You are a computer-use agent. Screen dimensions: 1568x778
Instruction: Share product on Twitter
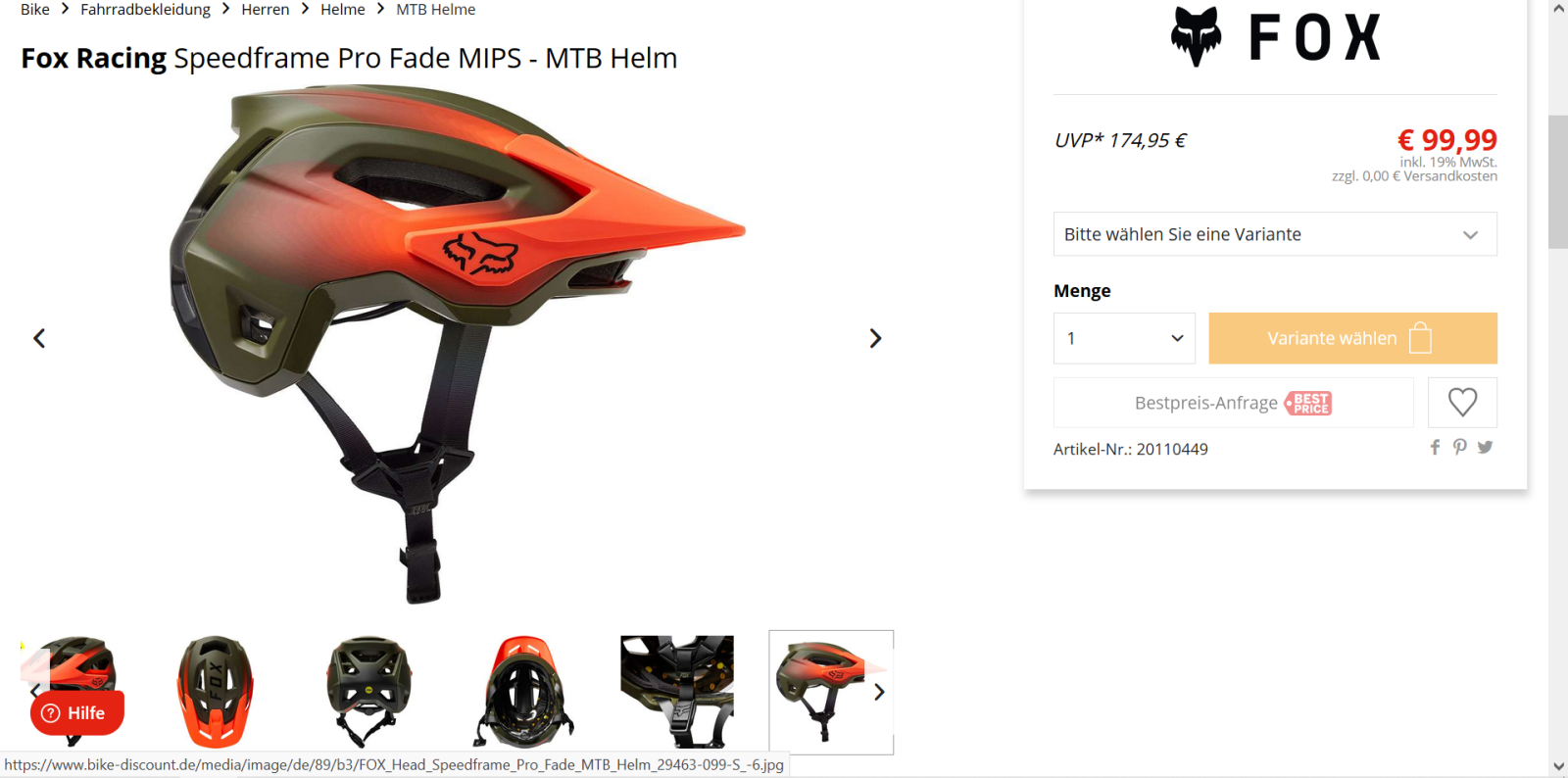pos(1486,447)
